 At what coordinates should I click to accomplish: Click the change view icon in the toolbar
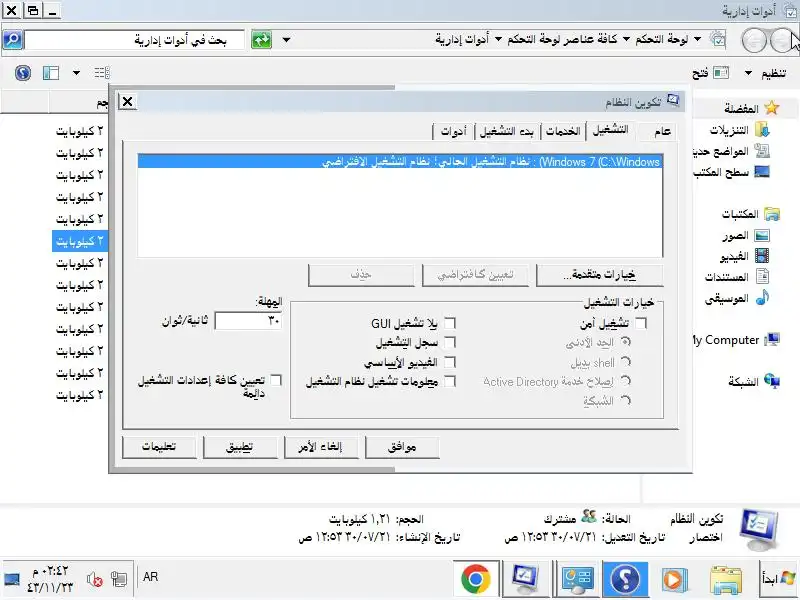pyautogui.click(x=102, y=72)
